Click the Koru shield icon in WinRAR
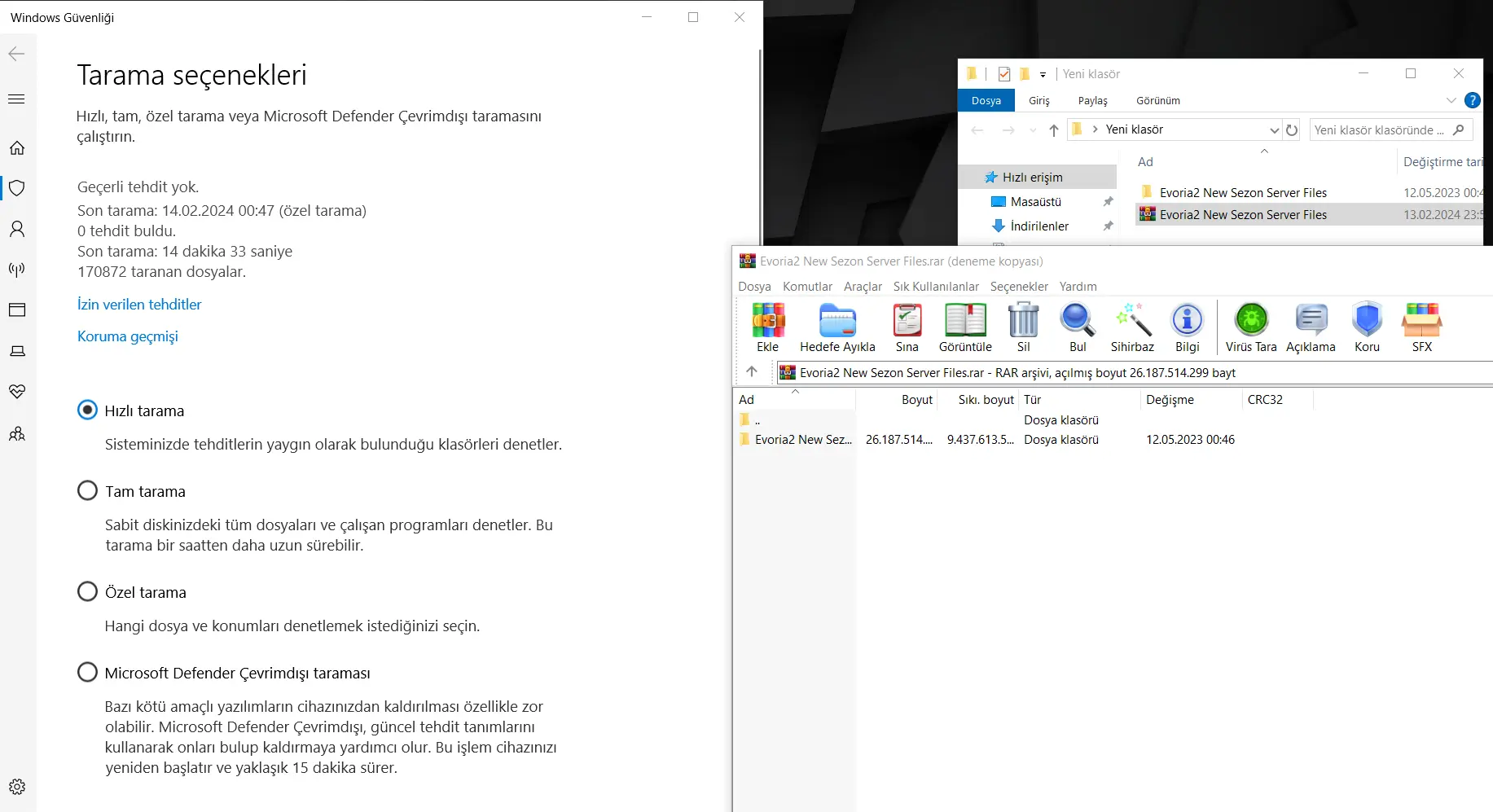The image size is (1493, 812). [x=1368, y=320]
